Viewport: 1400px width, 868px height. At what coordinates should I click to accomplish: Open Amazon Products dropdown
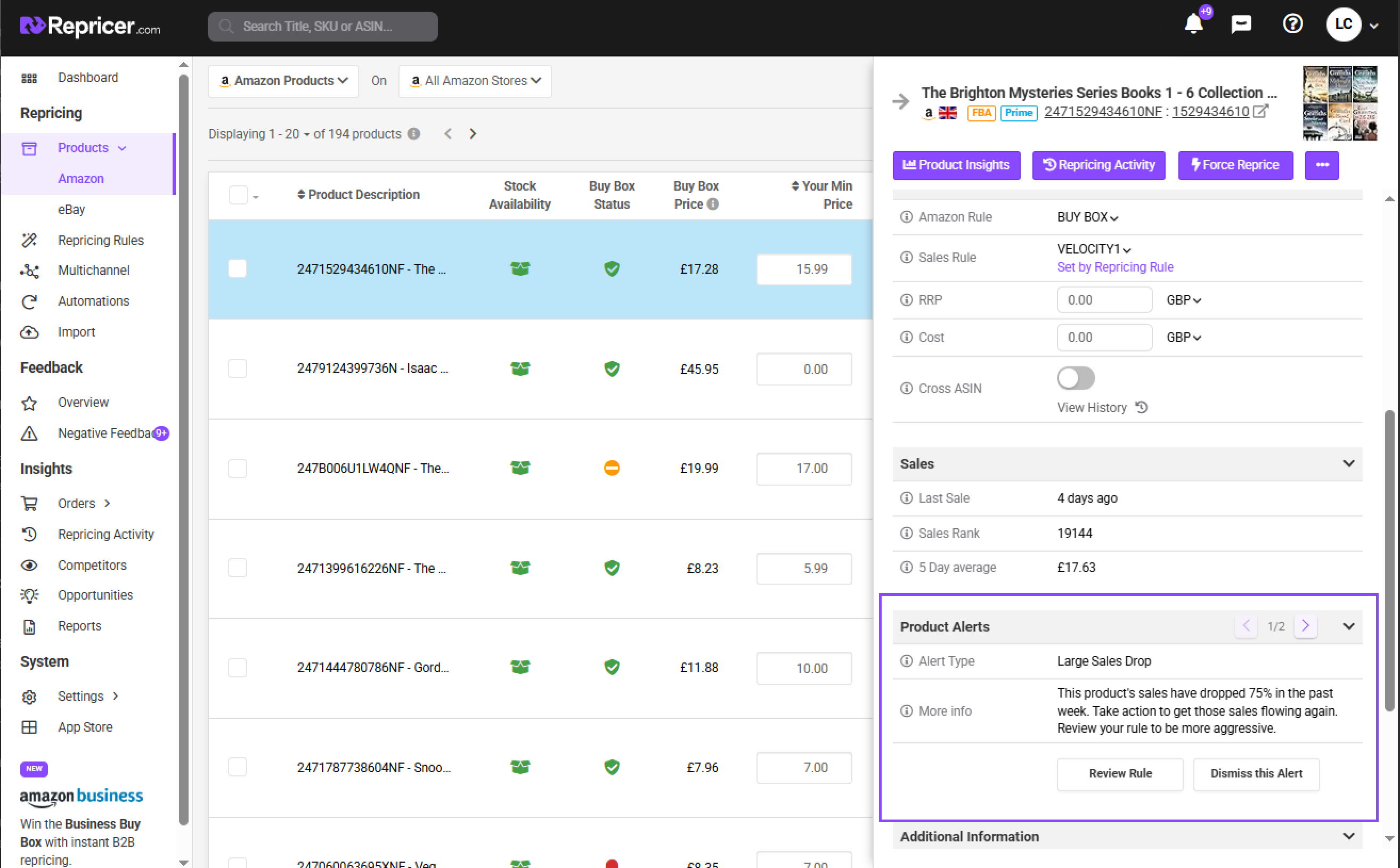tap(283, 81)
